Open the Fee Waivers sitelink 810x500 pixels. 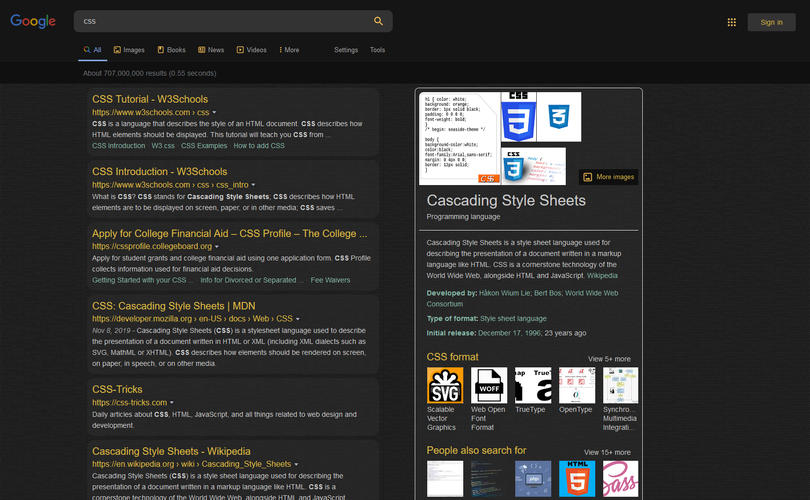tap(330, 280)
